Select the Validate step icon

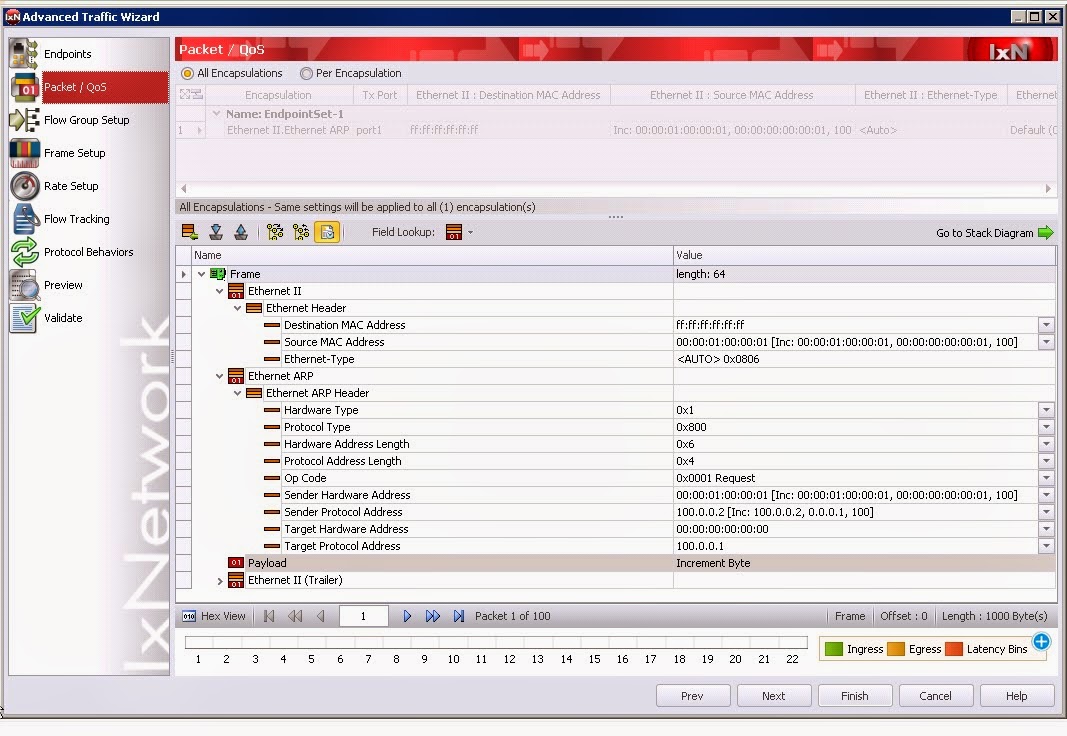pyautogui.click(x=22, y=318)
